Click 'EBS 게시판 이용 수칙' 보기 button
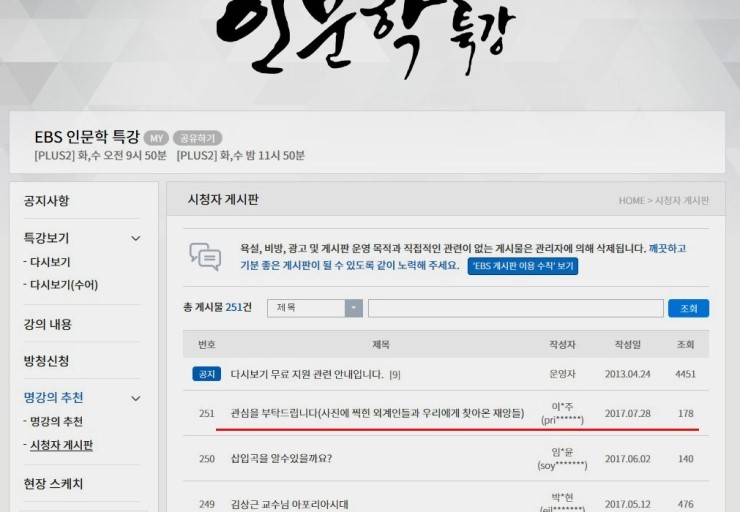The image size is (740, 512). tap(522, 266)
